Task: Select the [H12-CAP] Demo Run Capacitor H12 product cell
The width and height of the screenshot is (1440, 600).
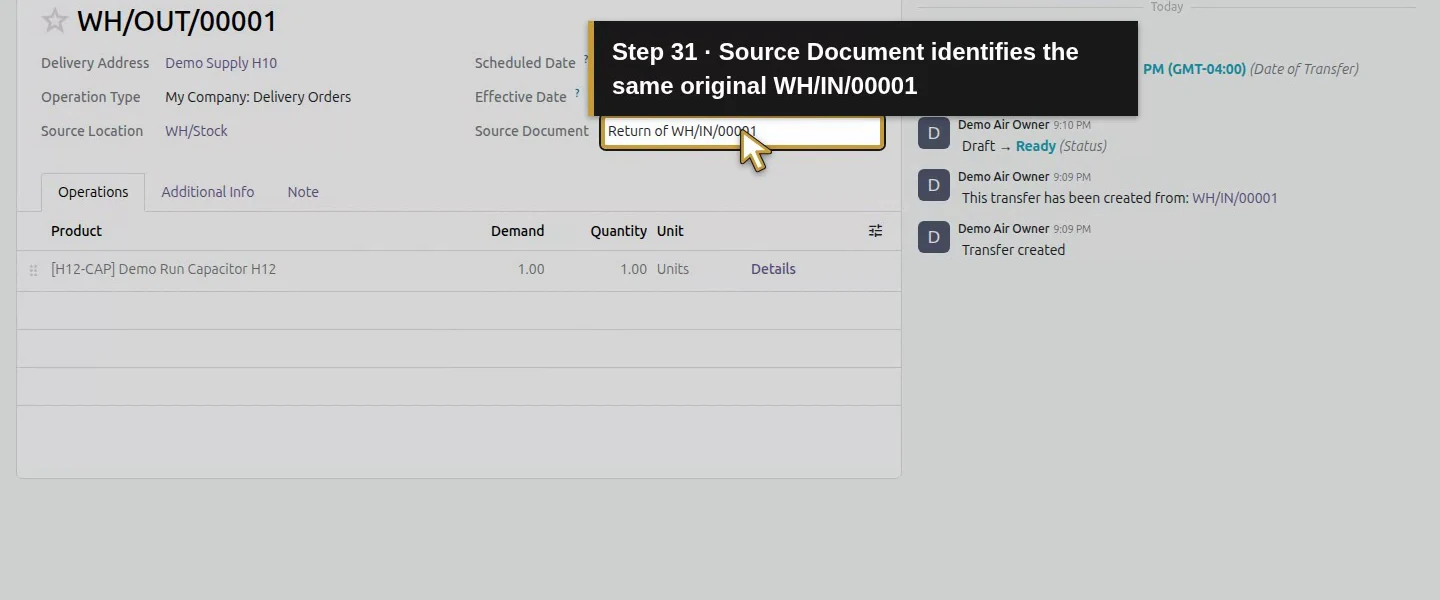Action: pos(163,269)
